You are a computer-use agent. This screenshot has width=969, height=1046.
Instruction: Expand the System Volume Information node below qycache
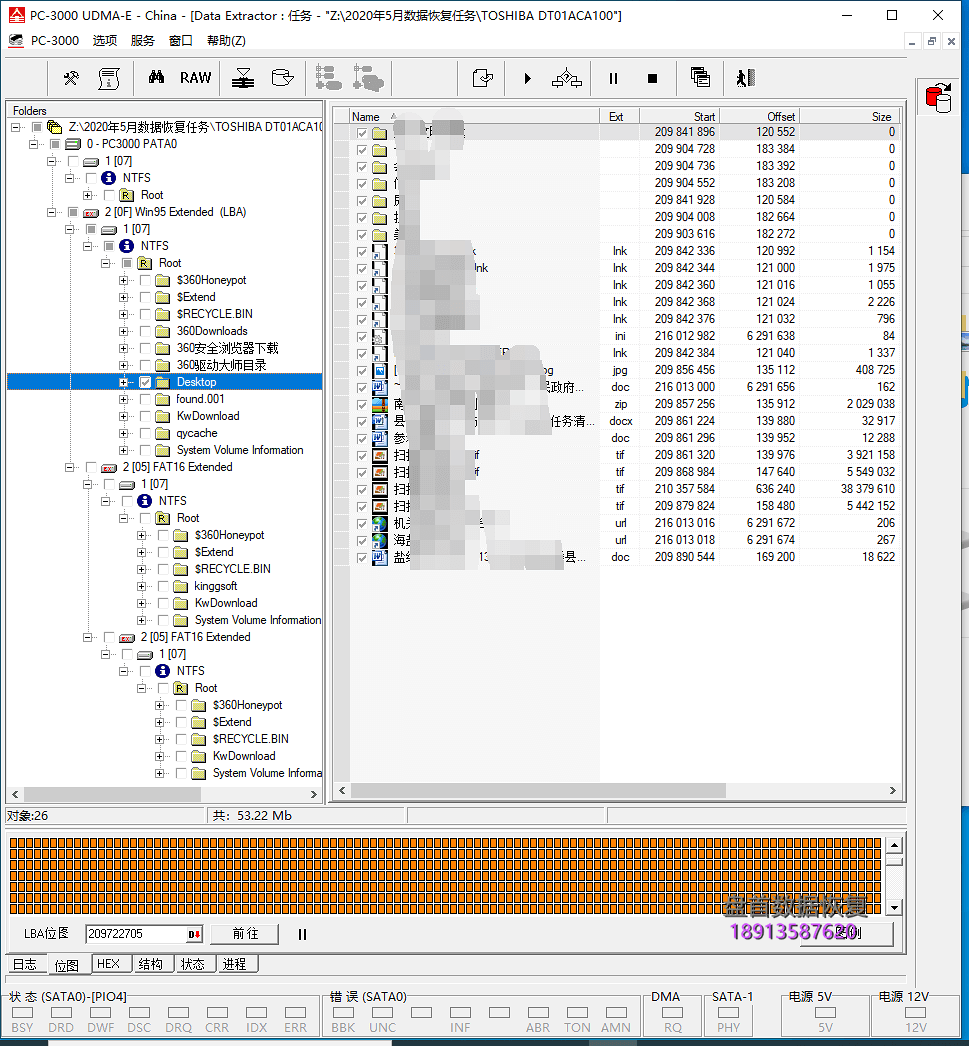[123, 450]
